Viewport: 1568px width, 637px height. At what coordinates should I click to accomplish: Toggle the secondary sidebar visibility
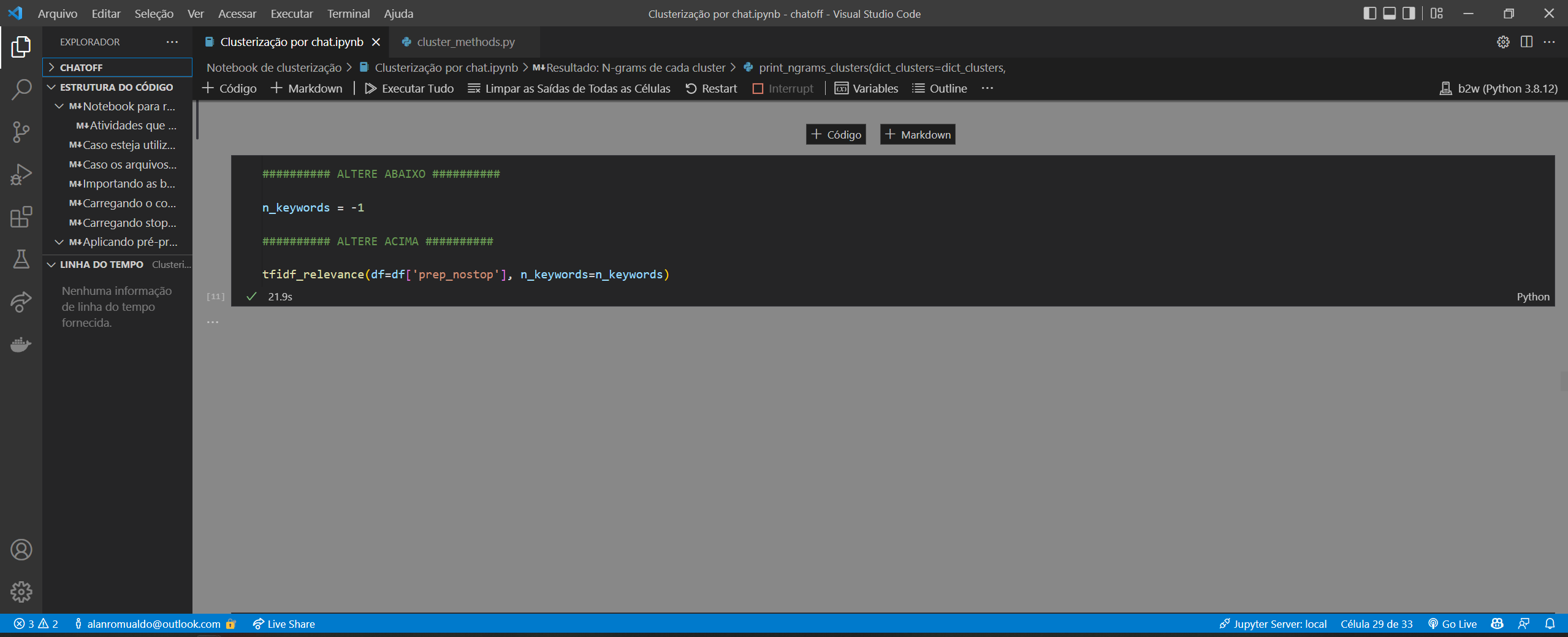pyautogui.click(x=1409, y=13)
